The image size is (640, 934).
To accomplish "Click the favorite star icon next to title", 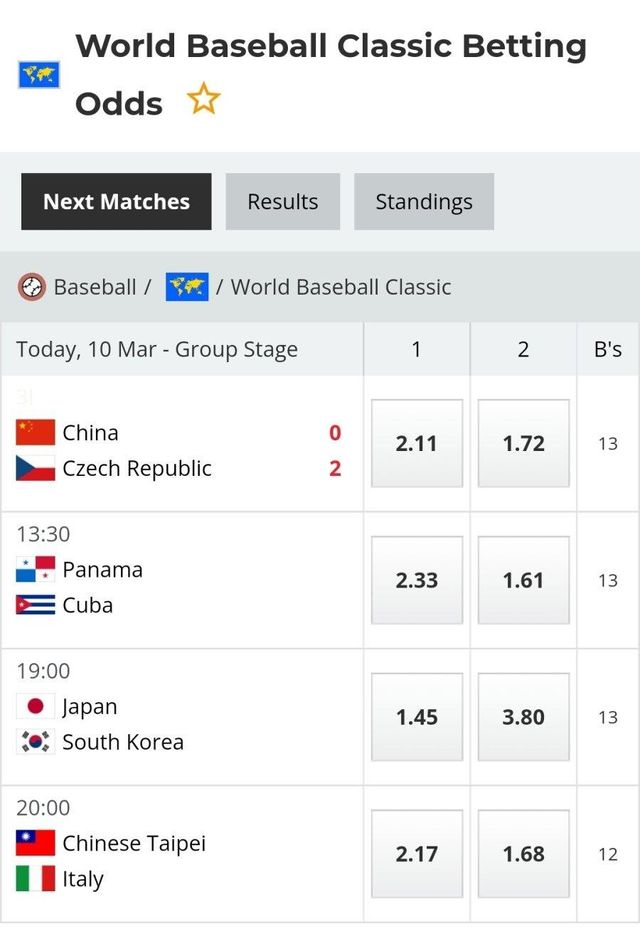I will tap(204, 100).
